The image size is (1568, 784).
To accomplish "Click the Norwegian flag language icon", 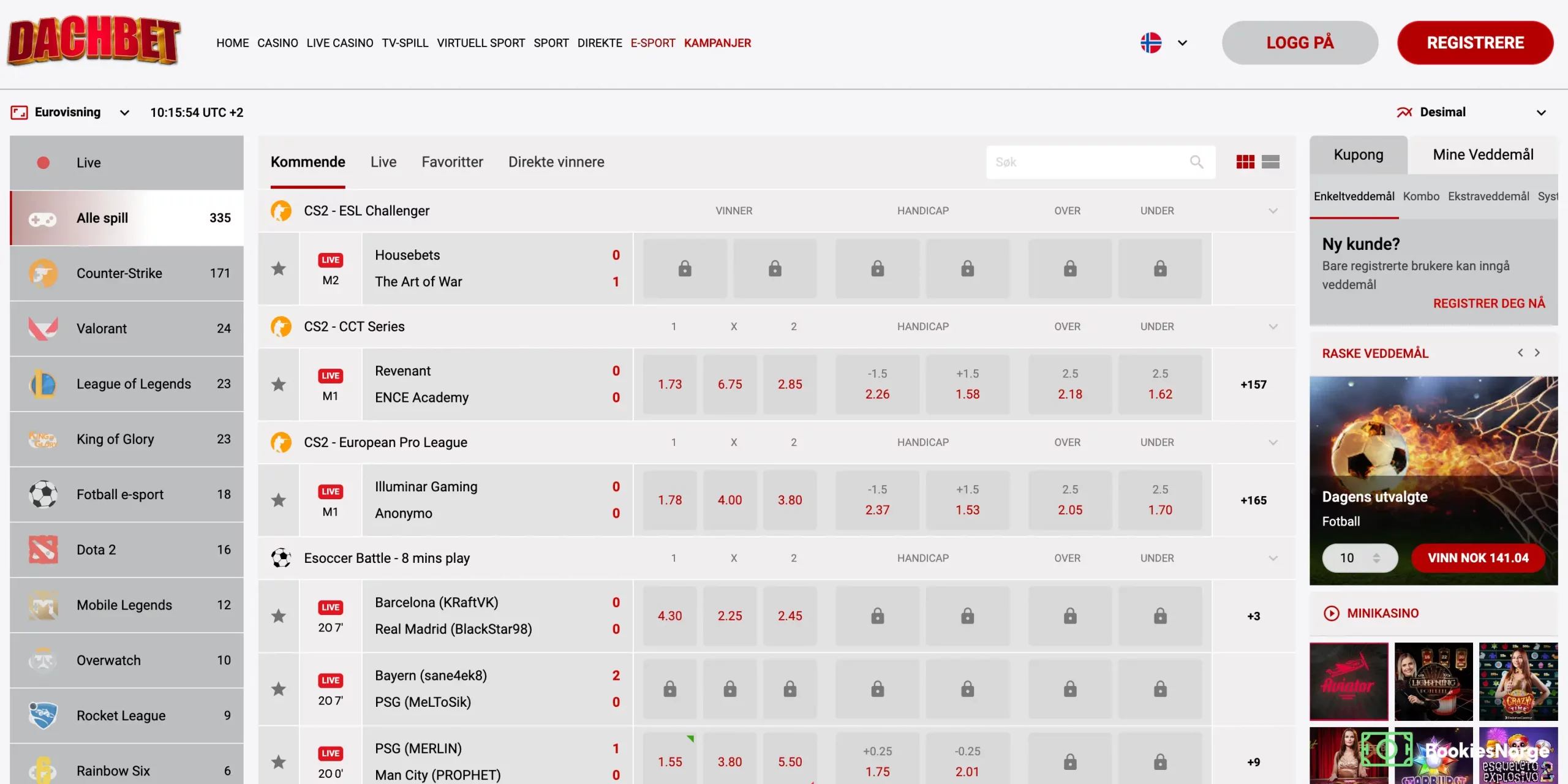I will [x=1151, y=43].
